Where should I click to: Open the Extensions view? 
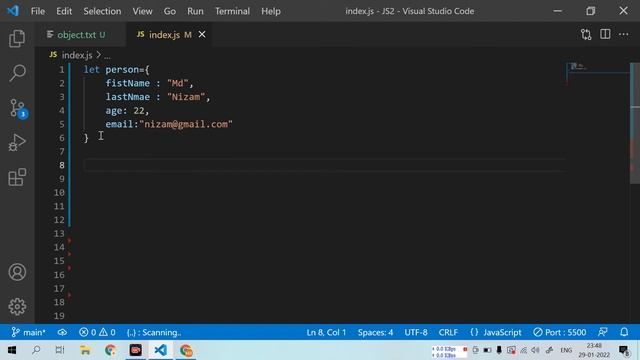[x=17, y=177]
